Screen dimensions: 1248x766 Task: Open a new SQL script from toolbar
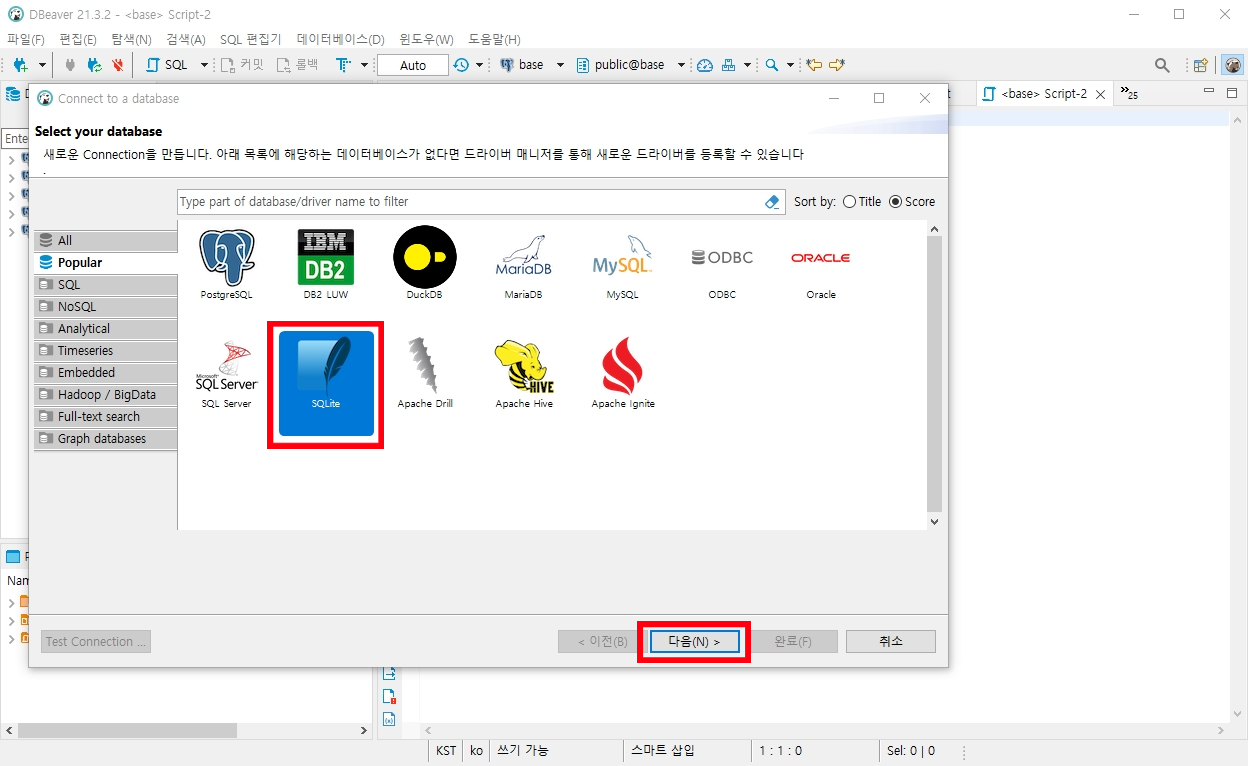(x=167, y=65)
